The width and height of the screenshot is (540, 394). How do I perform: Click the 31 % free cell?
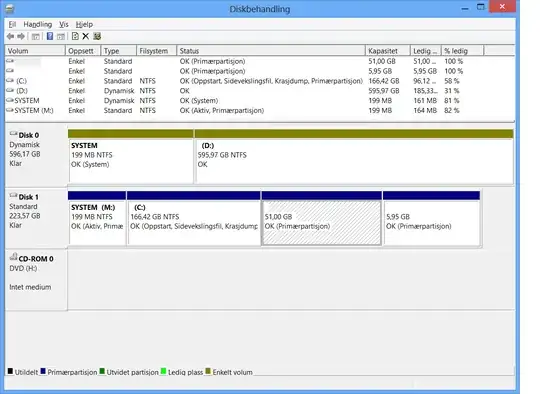point(452,91)
